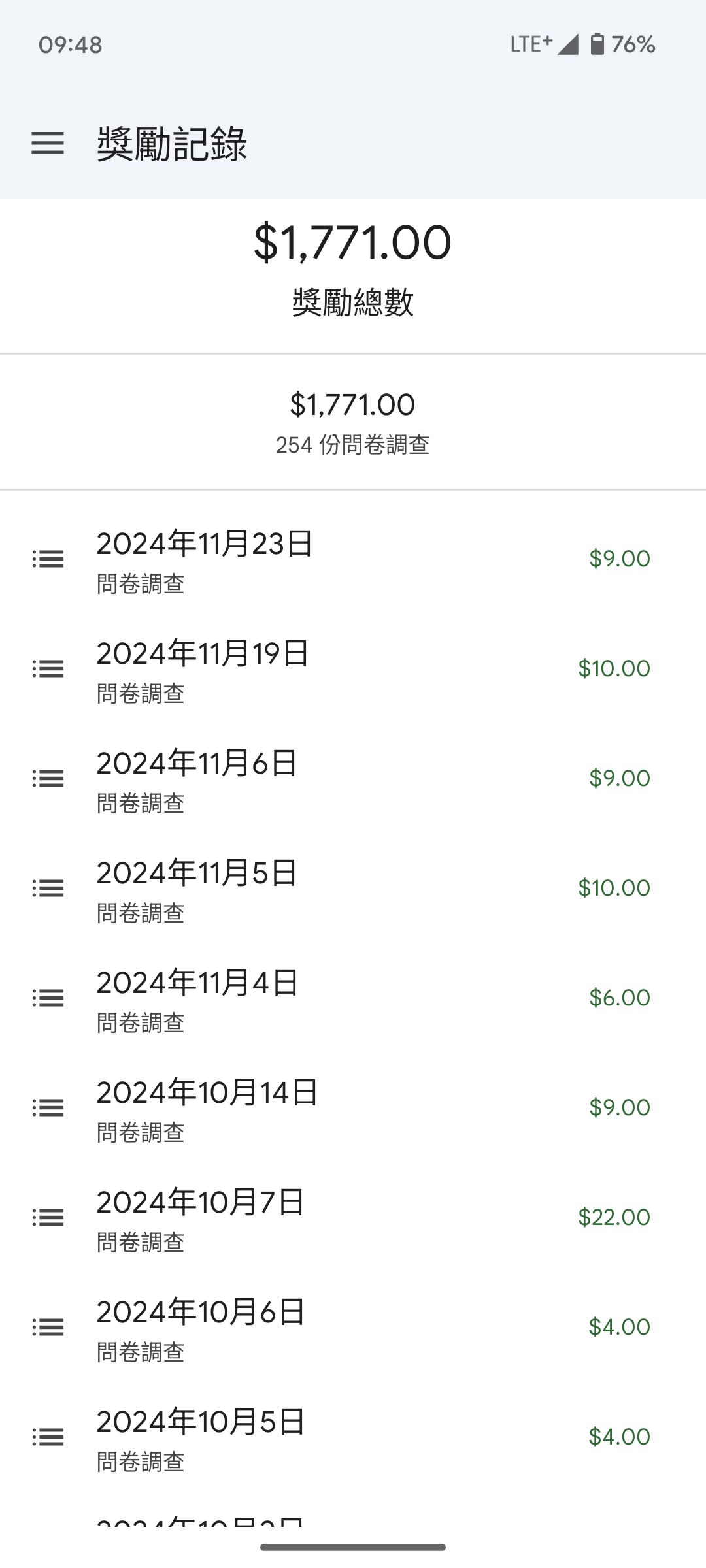Open the hamburger navigation menu
Screen dimensions: 706x1568
pos(48,143)
